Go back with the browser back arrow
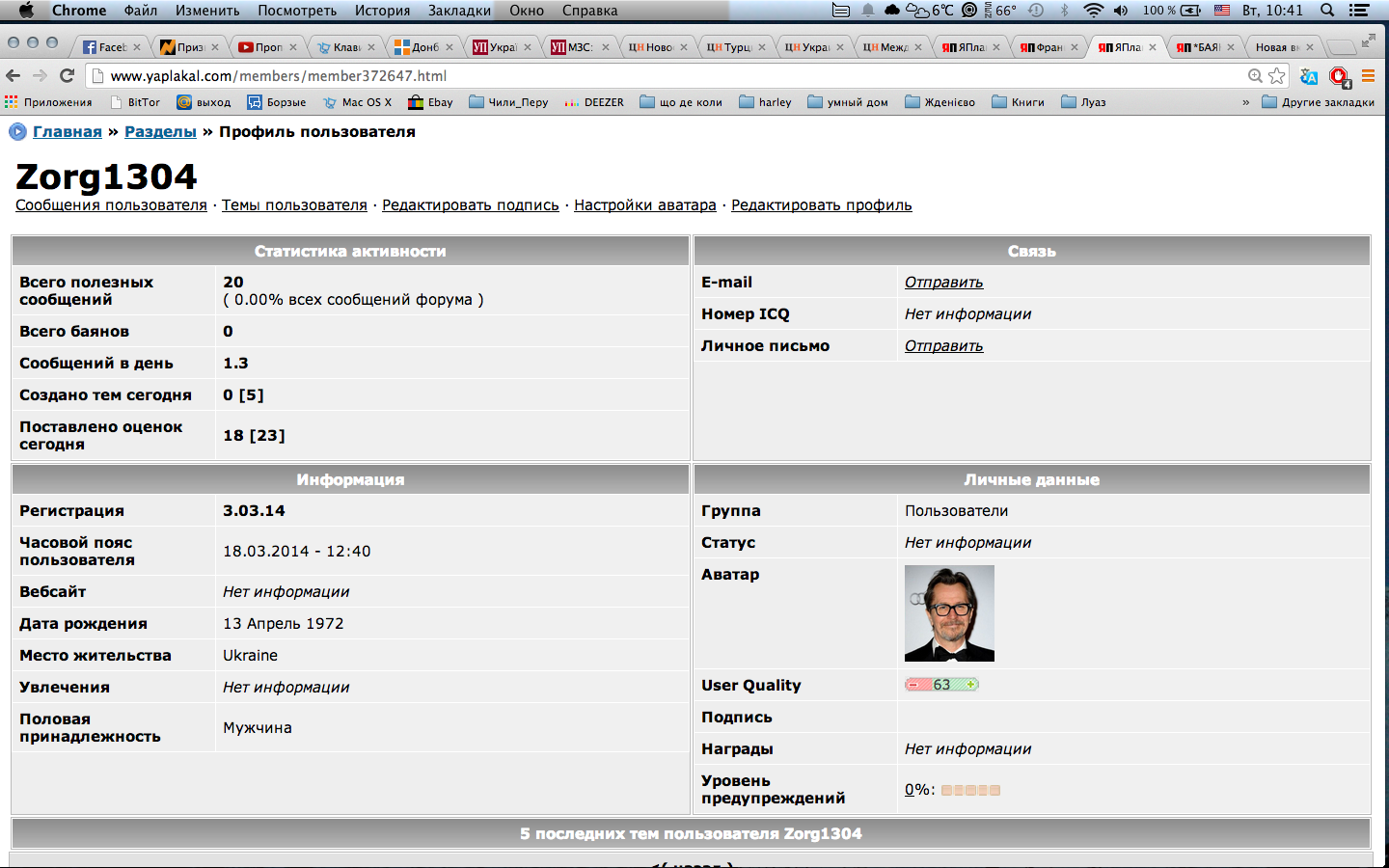Image resolution: width=1389 pixels, height=868 pixels. [13, 75]
